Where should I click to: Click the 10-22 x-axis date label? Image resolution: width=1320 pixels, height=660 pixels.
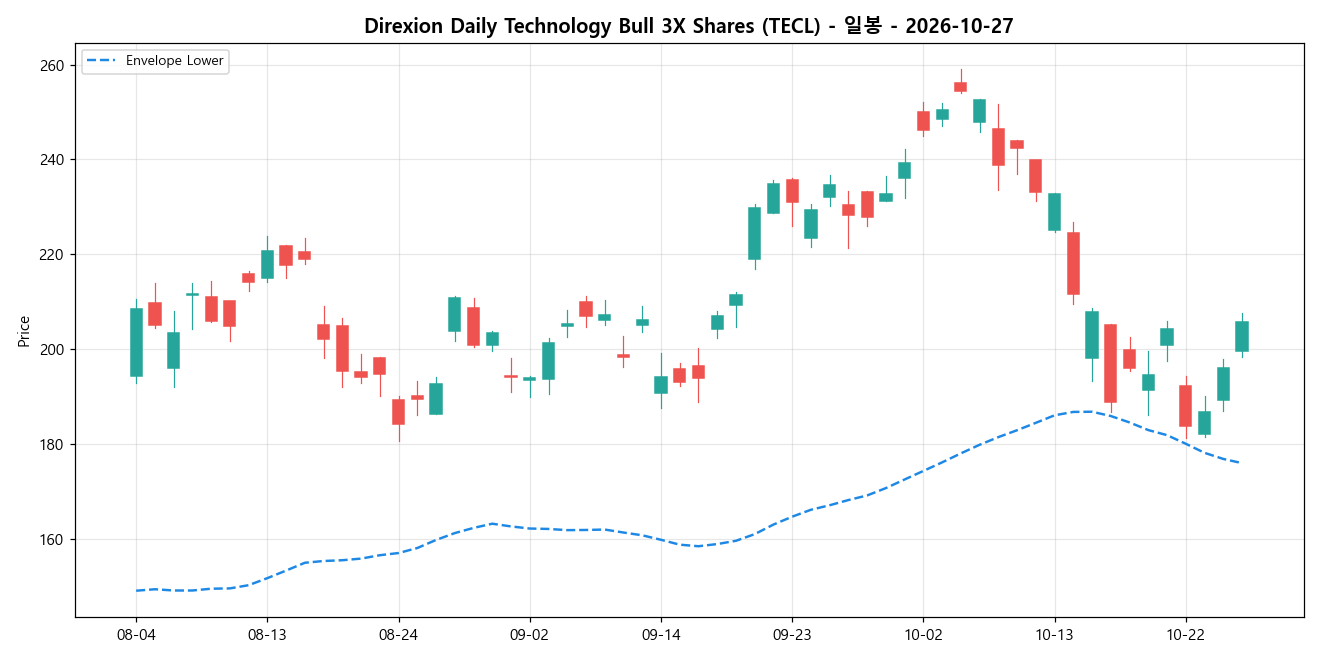(1185, 635)
